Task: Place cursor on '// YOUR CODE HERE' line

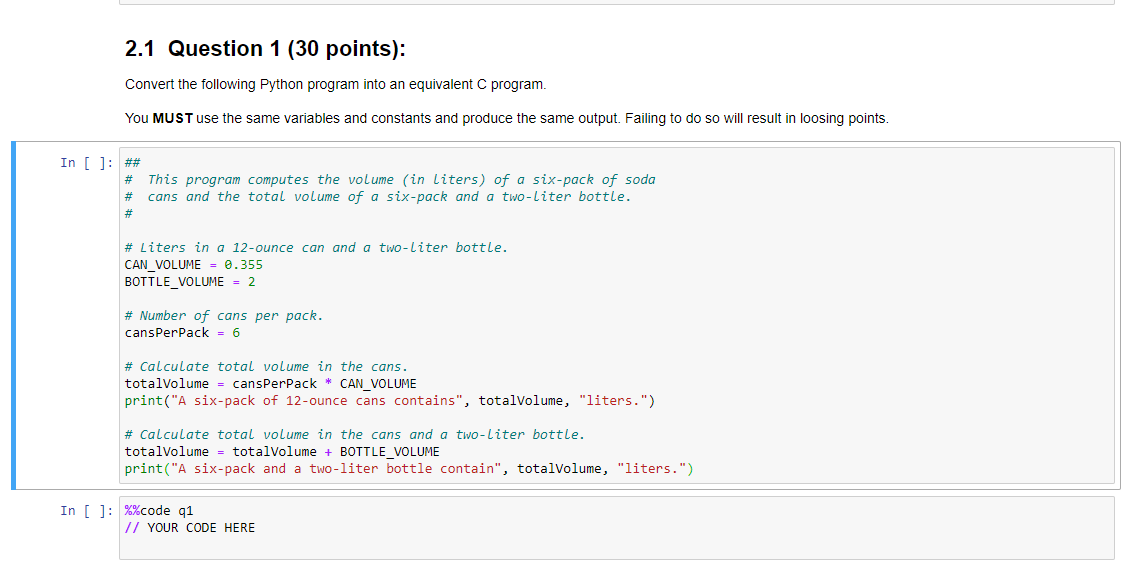Action: coord(190,528)
